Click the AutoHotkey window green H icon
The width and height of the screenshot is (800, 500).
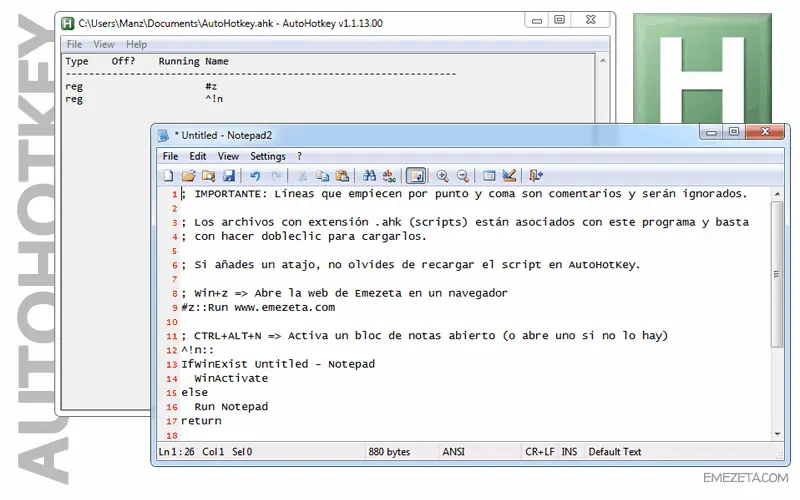(x=67, y=23)
